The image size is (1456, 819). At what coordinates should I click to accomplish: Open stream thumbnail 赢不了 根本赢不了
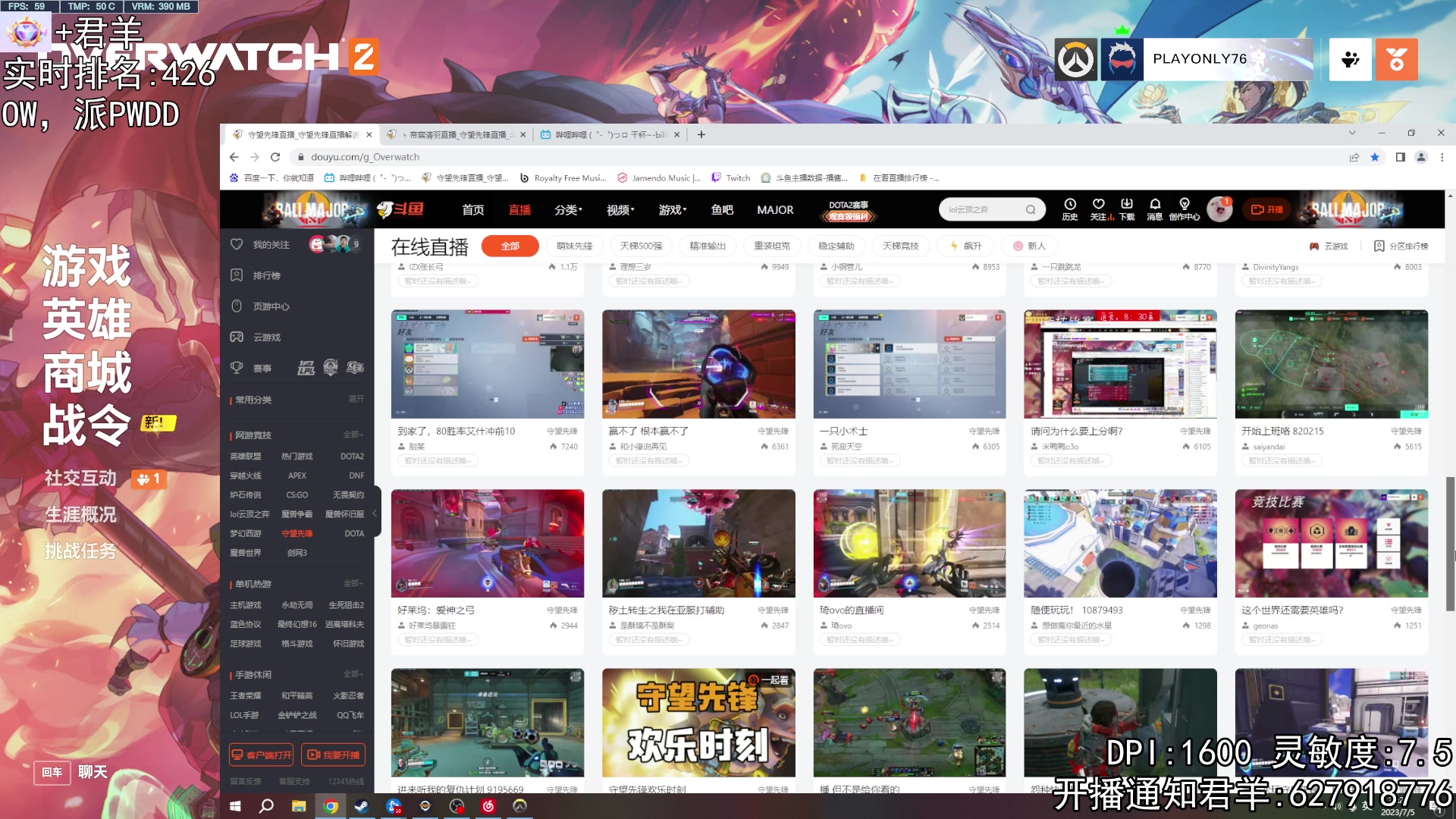point(698,364)
